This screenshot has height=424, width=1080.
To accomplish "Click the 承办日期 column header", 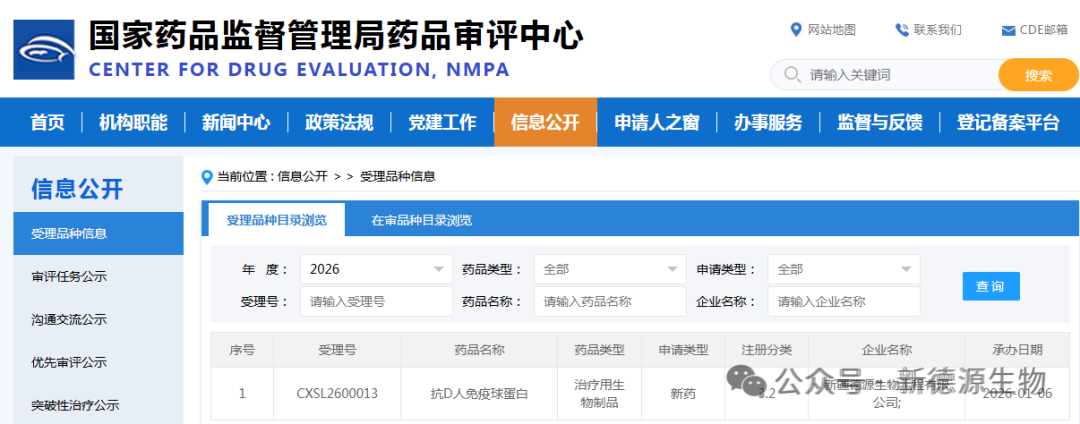I will click(1017, 350).
